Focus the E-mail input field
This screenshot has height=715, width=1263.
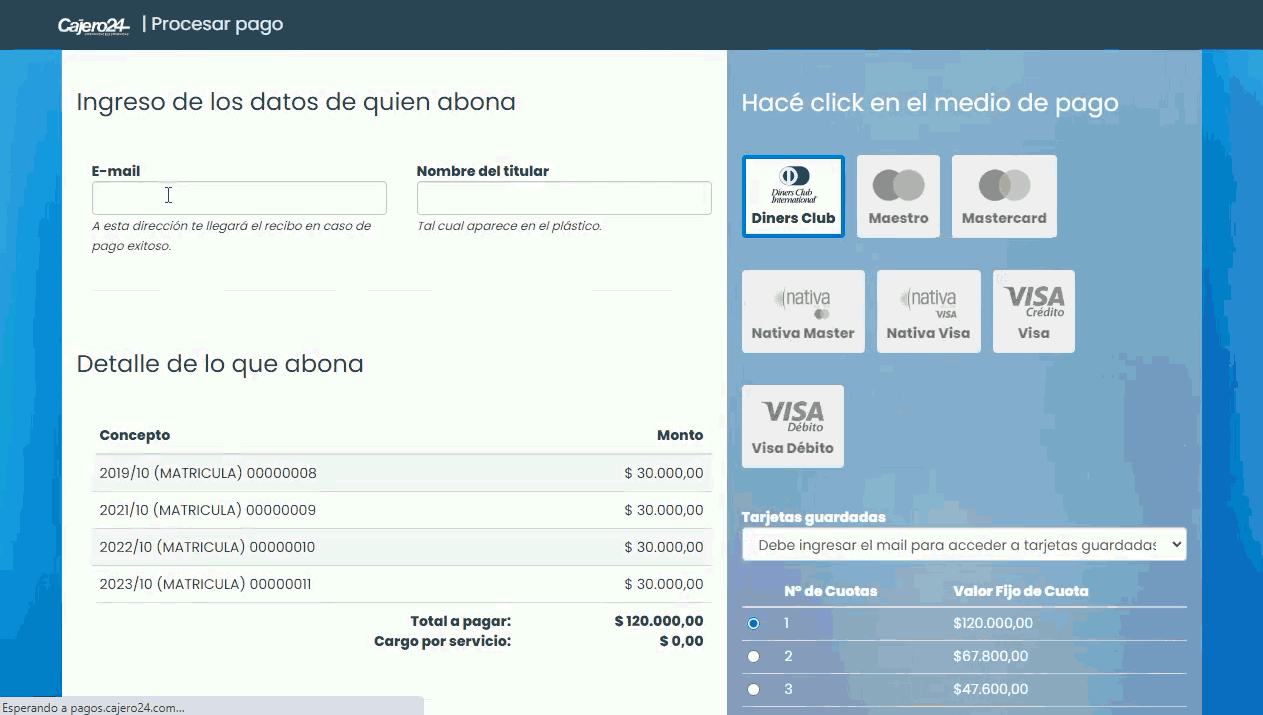[x=239, y=198]
